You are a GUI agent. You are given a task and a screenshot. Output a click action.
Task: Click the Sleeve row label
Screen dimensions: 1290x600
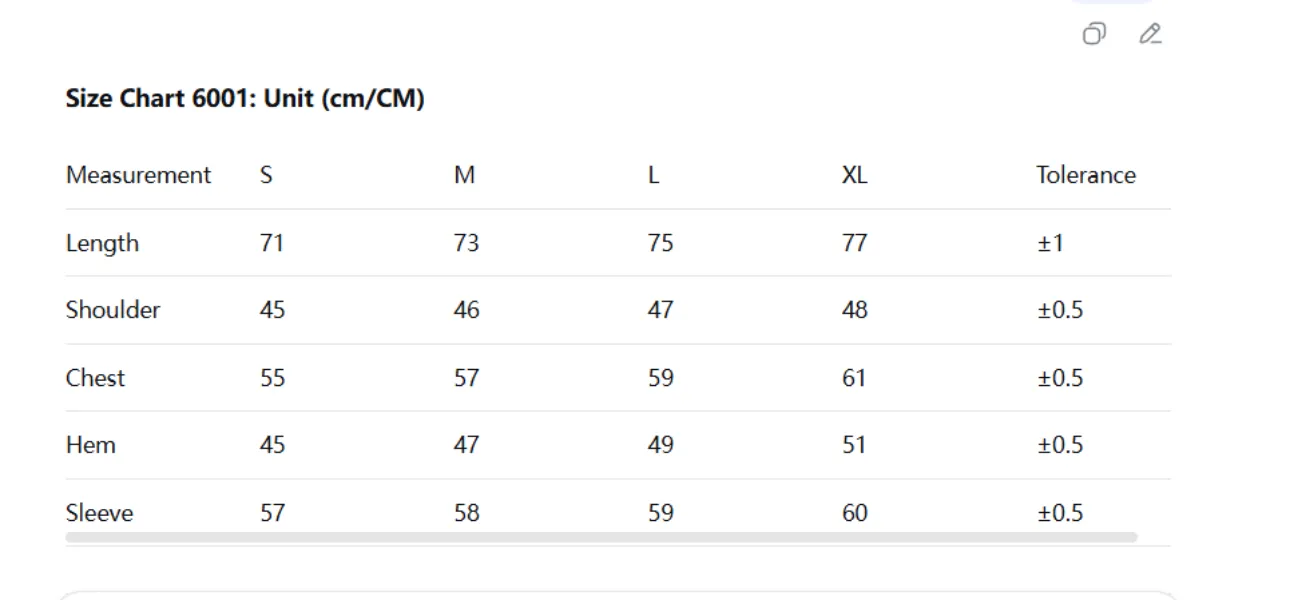pyautogui.click(x=99, y=513)
